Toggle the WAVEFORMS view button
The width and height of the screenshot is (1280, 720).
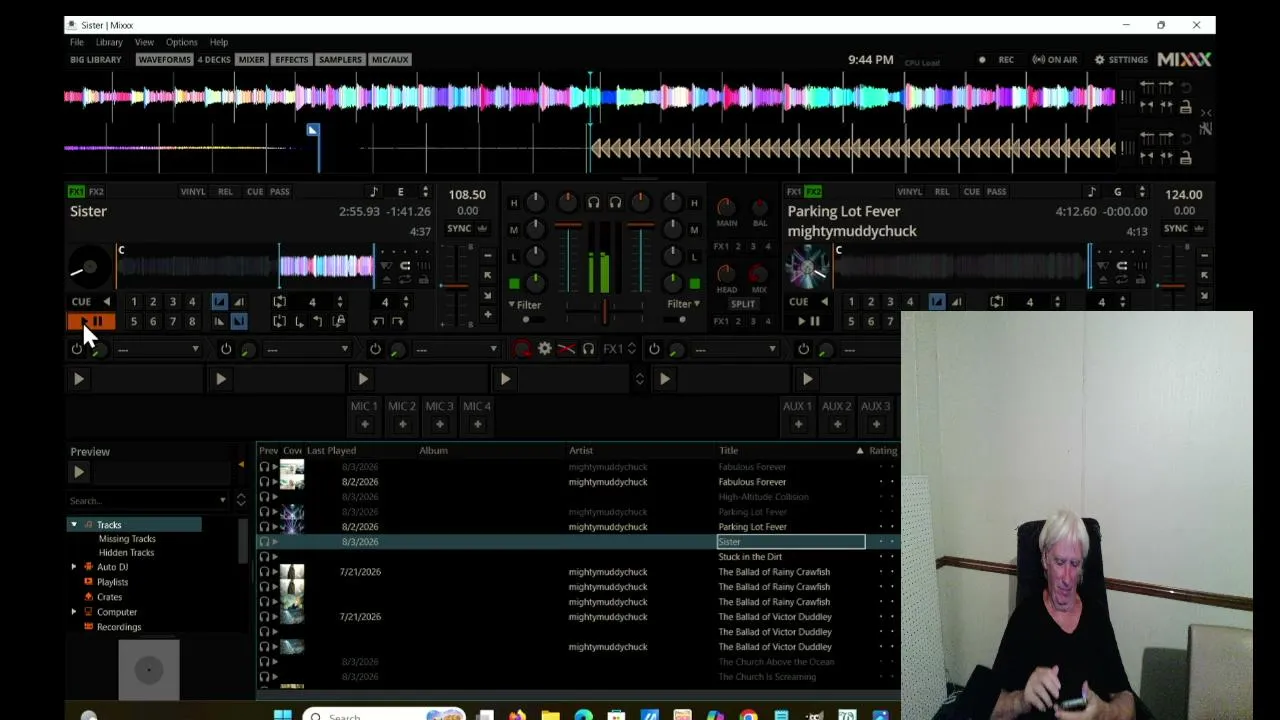pyautogui.click(x=164, y=59)
